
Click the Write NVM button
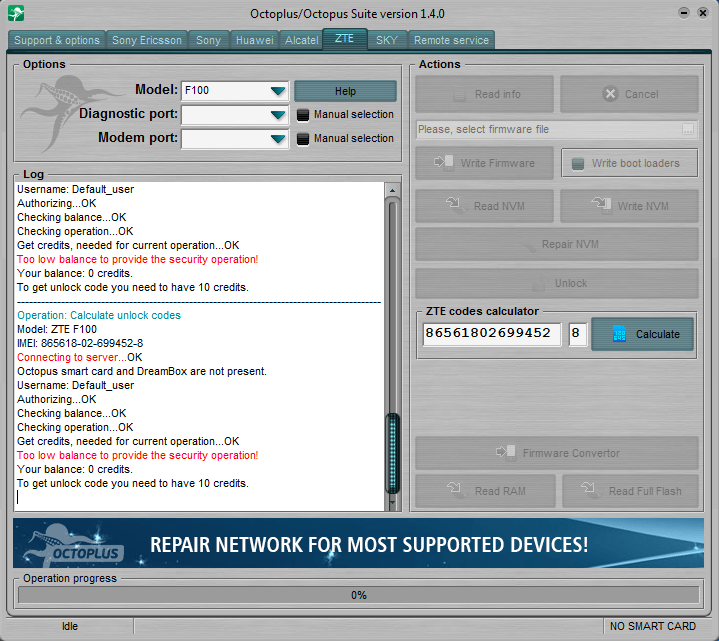(x=629, y=206)
